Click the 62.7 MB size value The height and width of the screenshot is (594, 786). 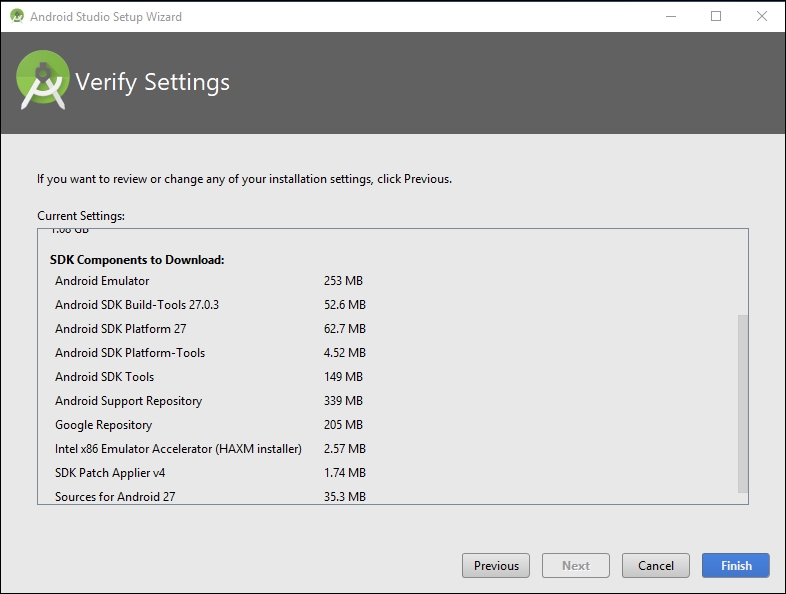click(344, 329)
